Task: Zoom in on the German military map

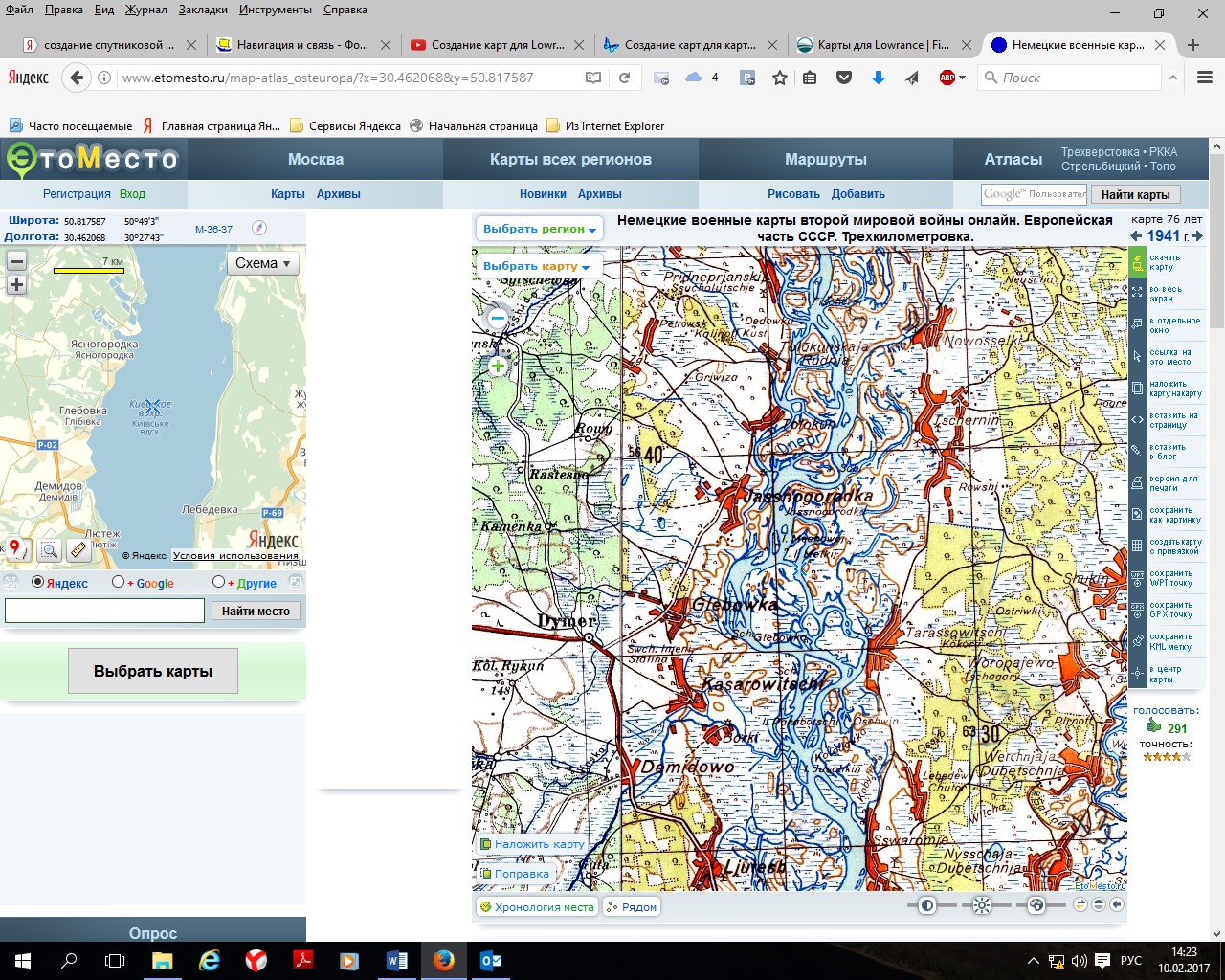Action: 498,367
